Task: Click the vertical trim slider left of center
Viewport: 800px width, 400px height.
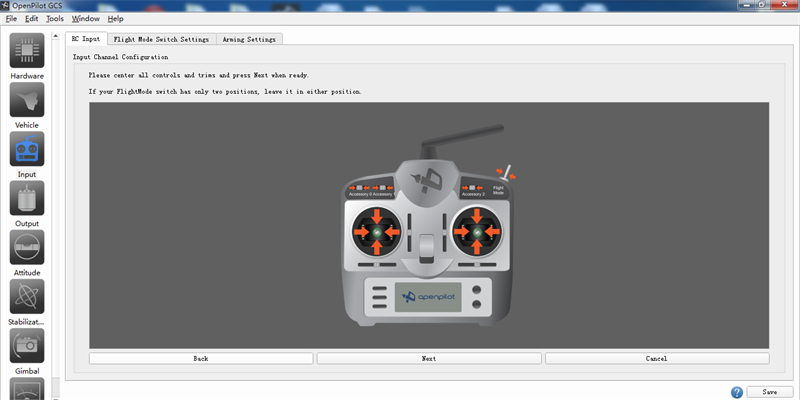Action: [409, 232]
